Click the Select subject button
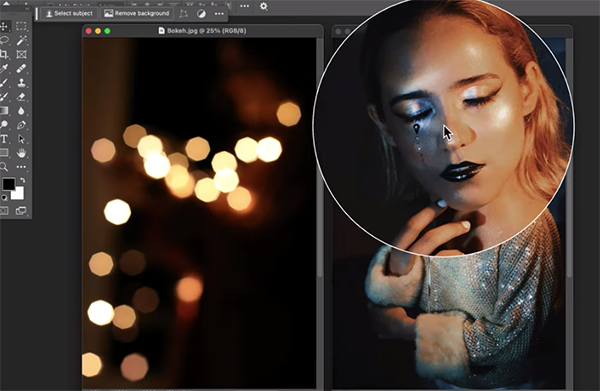600x391 pixels. [x=69, y=13]
